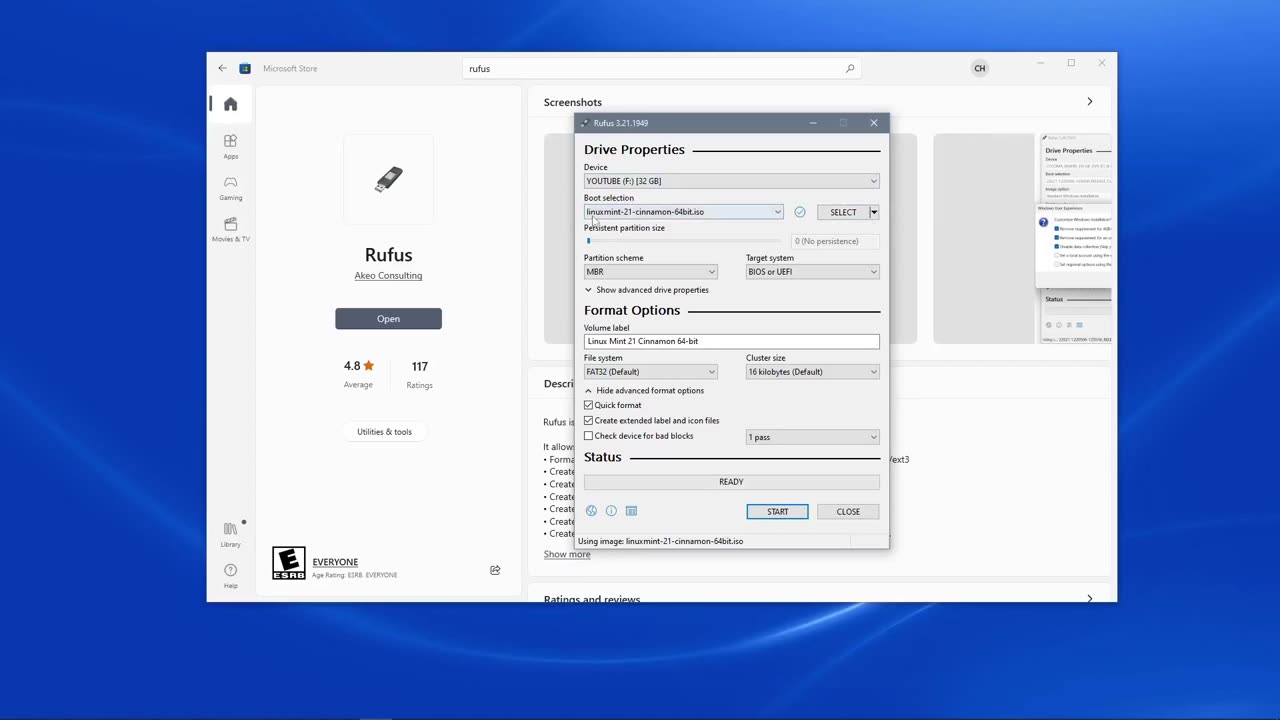Click the Microsoft Store search box
This screenshot has width=1280, height=720.
(x=661, y=69)
